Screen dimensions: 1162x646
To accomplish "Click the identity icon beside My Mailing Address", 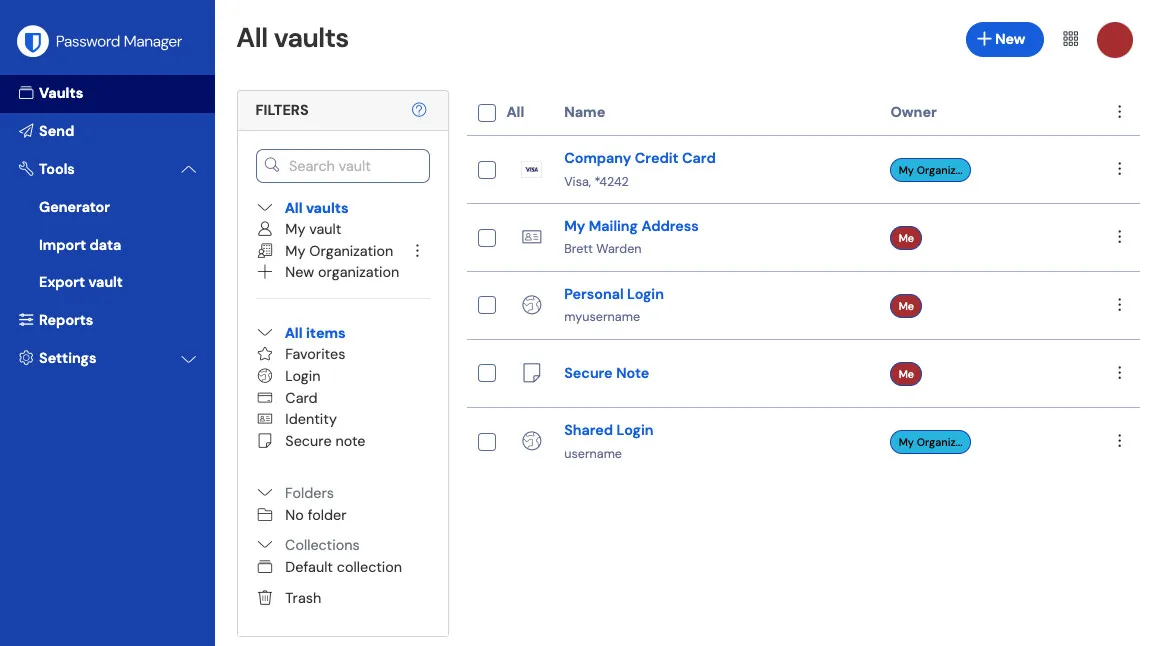I will (531, 237).
